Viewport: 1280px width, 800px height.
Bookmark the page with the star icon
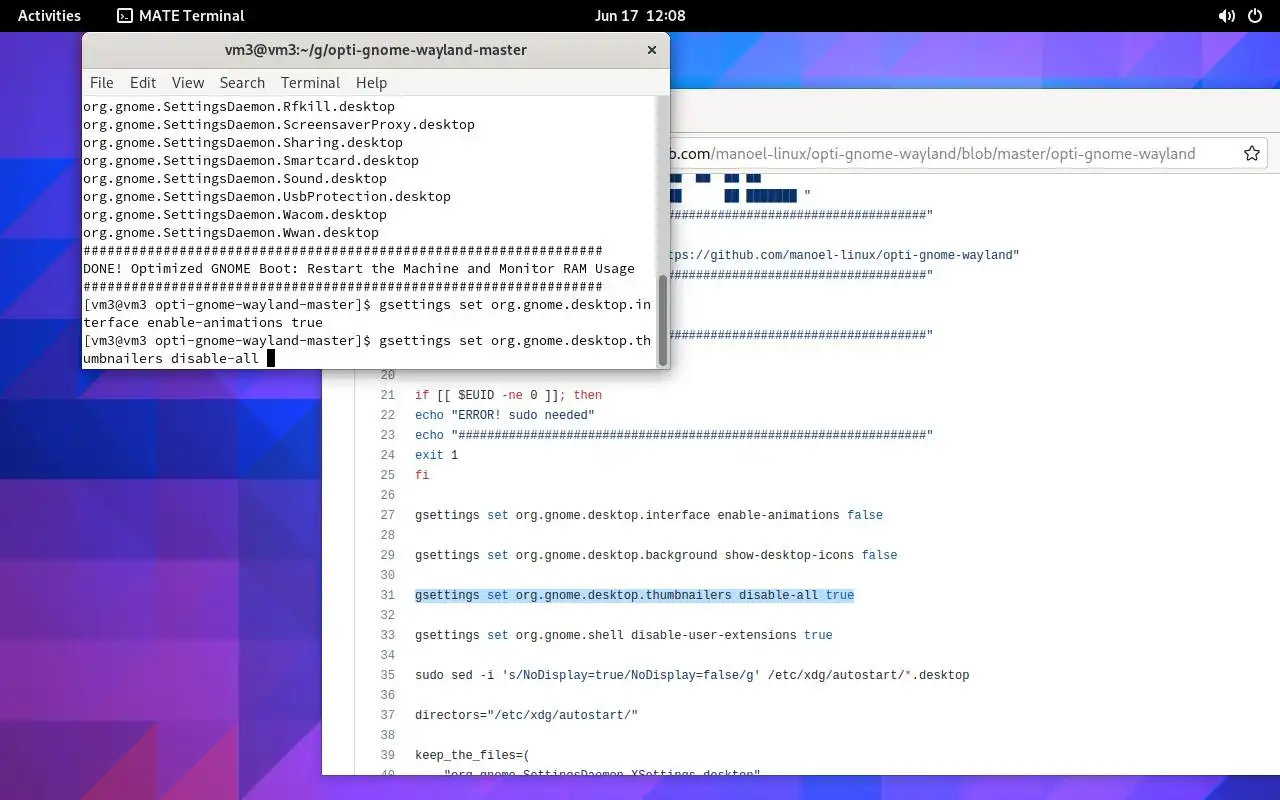pyautogui.click(x=1251, y=154)
